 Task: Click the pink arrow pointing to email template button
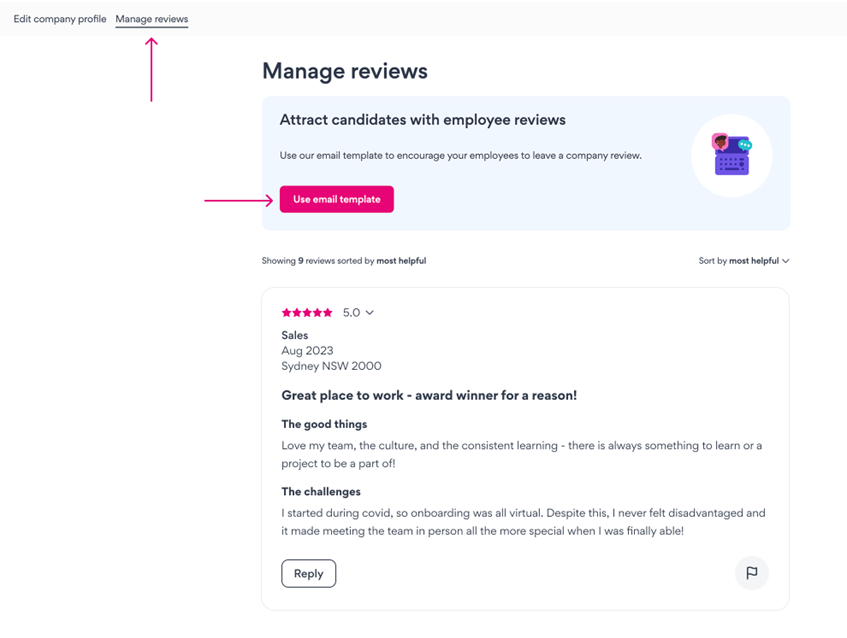click(x=239, y=200)
